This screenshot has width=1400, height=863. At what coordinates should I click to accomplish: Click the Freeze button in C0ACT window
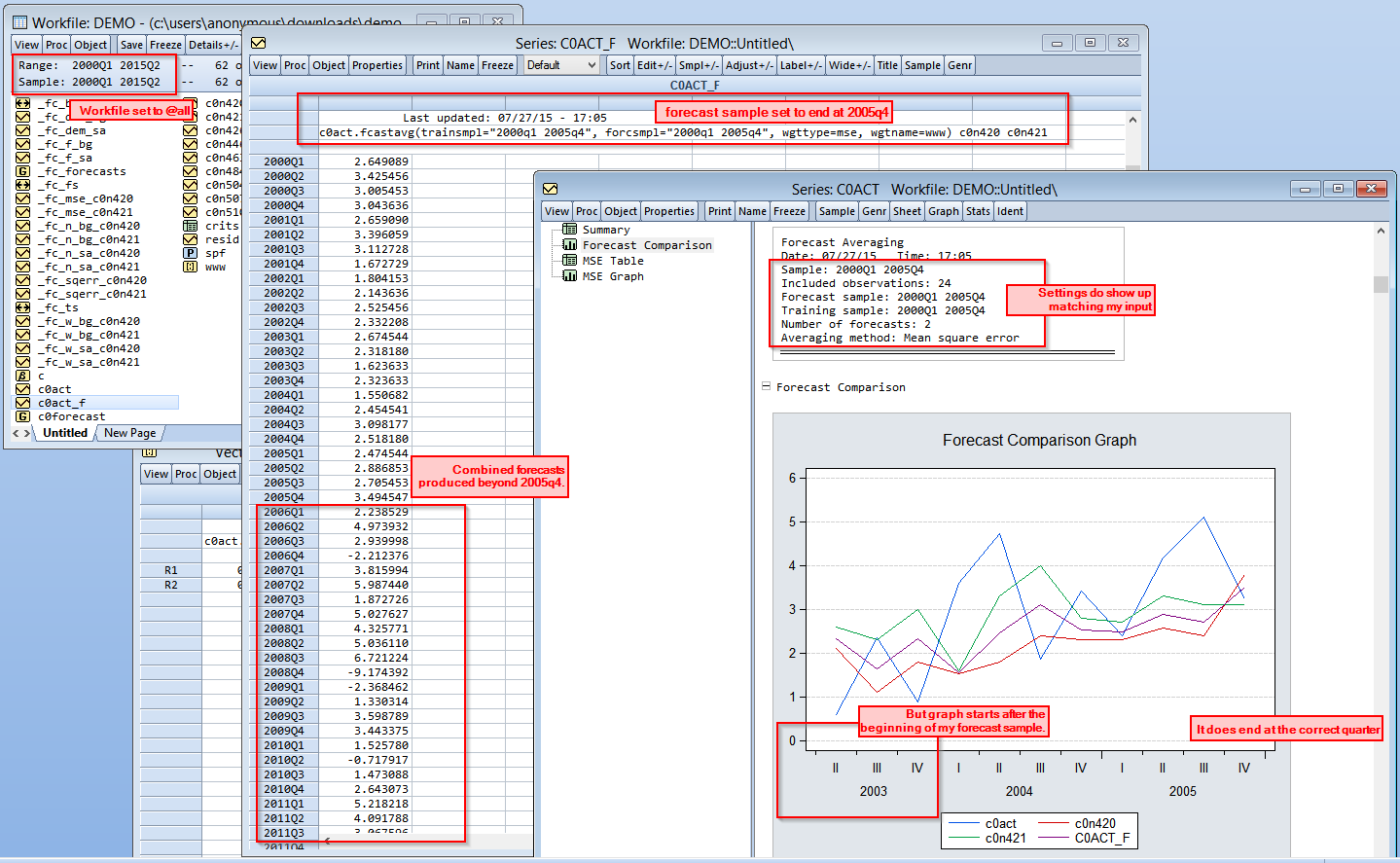(789, 211)
